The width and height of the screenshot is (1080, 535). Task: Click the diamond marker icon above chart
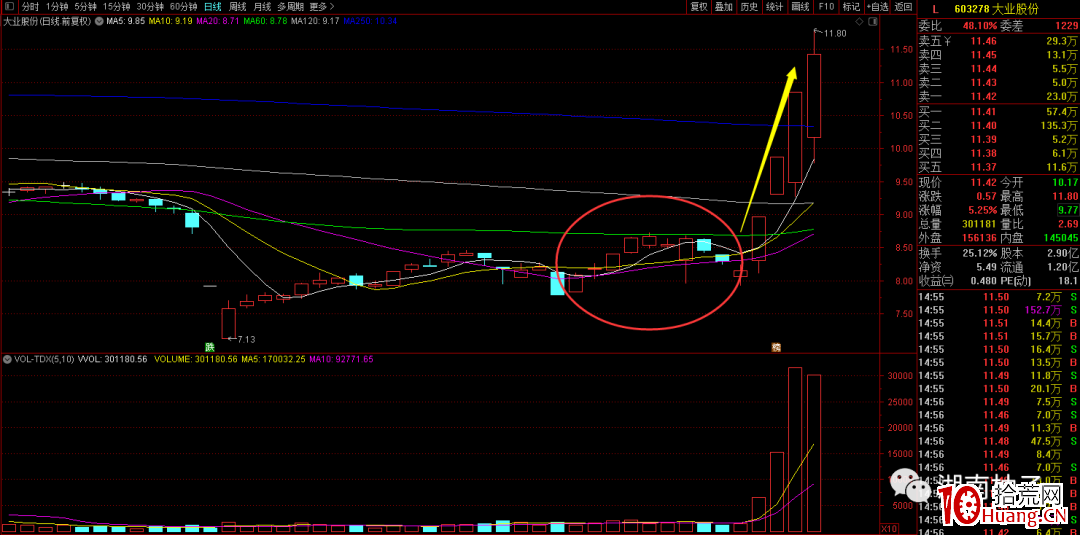858,23
